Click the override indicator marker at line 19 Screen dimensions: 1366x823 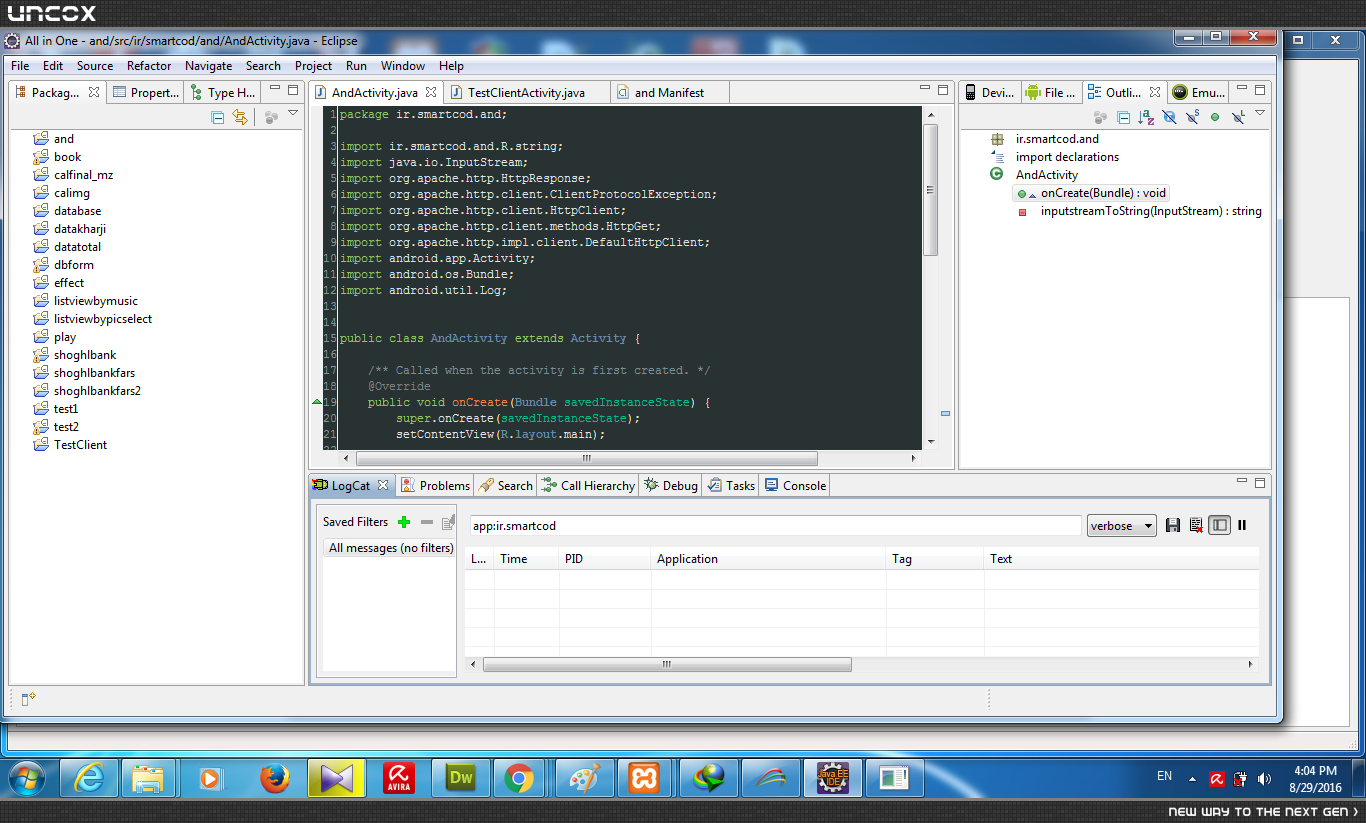tap(318, 402)
